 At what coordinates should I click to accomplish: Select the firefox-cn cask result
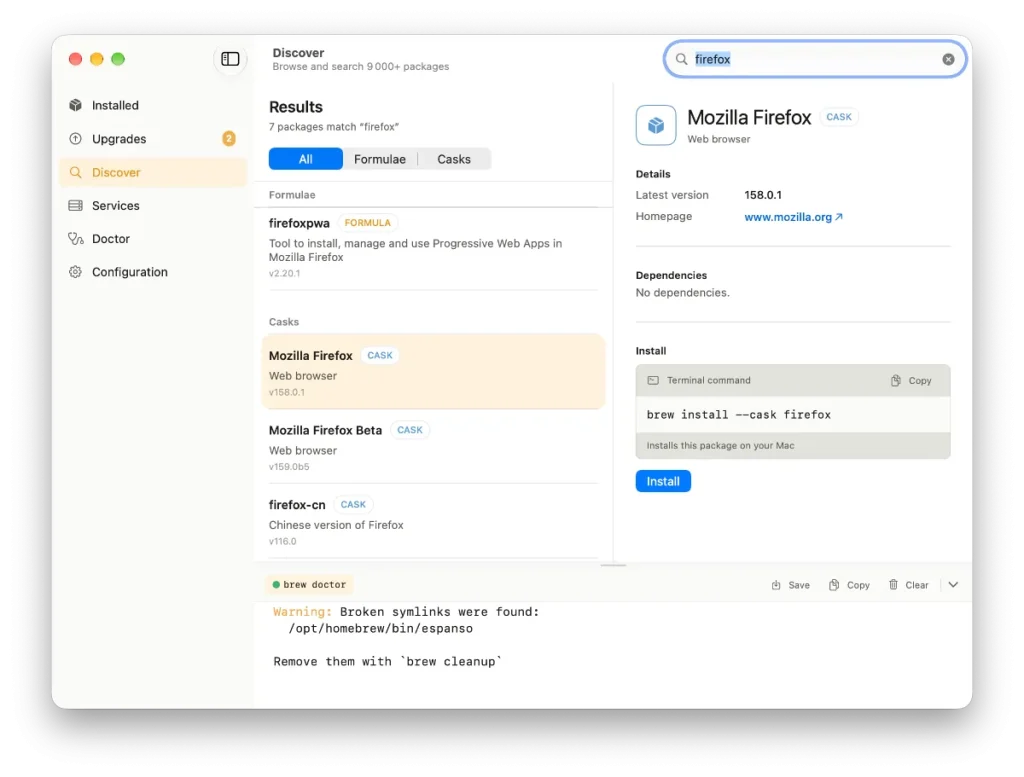433,522
